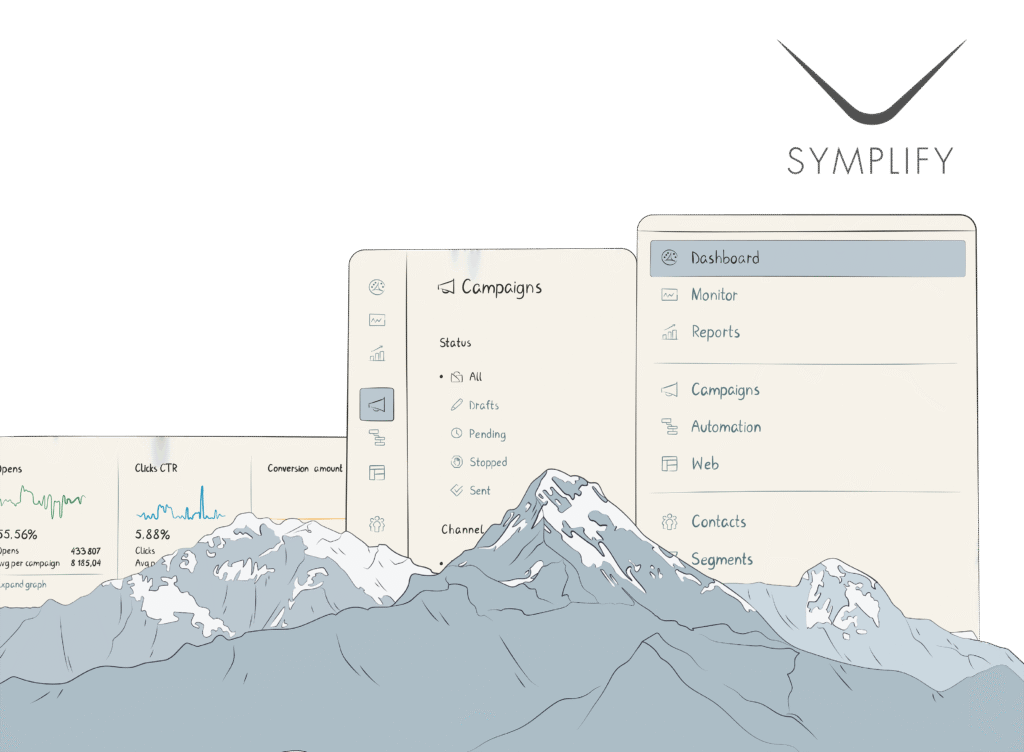Filter campaigns by Pending status
Image resolution: width=1024 pixels, height=752 pixels.
484,434
